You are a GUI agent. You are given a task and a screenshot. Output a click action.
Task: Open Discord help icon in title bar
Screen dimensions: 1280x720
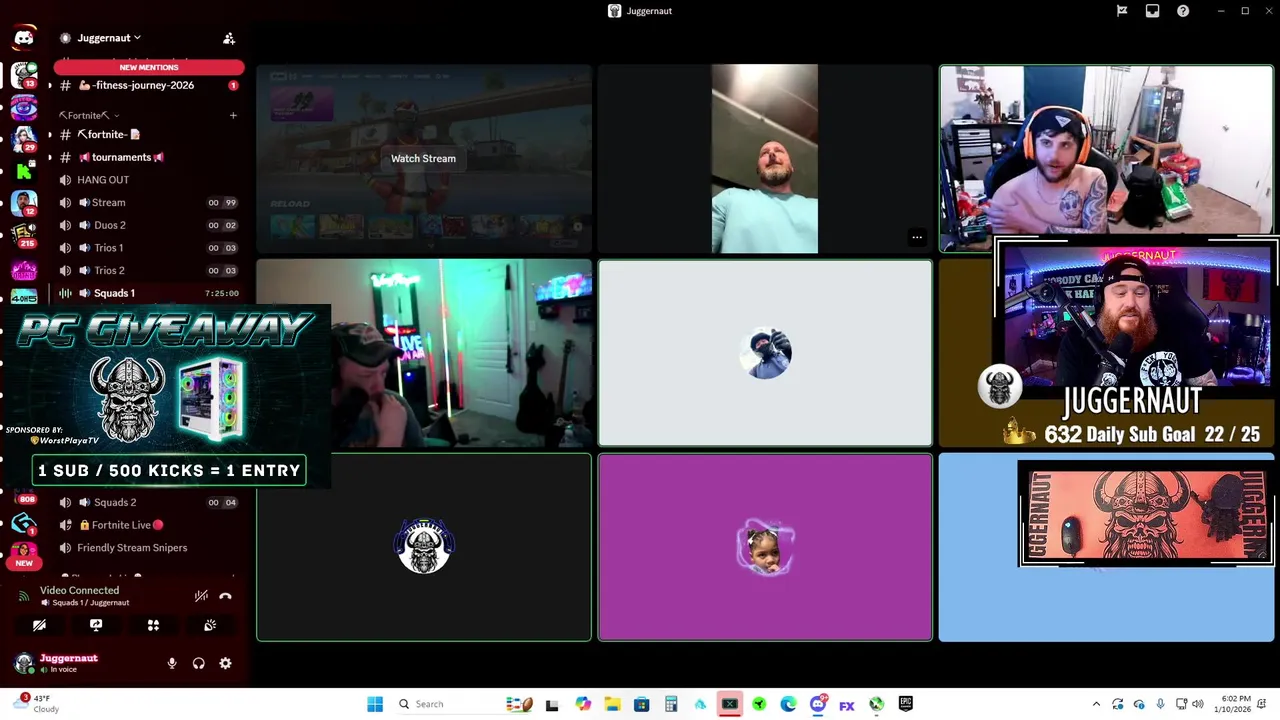1183,11
